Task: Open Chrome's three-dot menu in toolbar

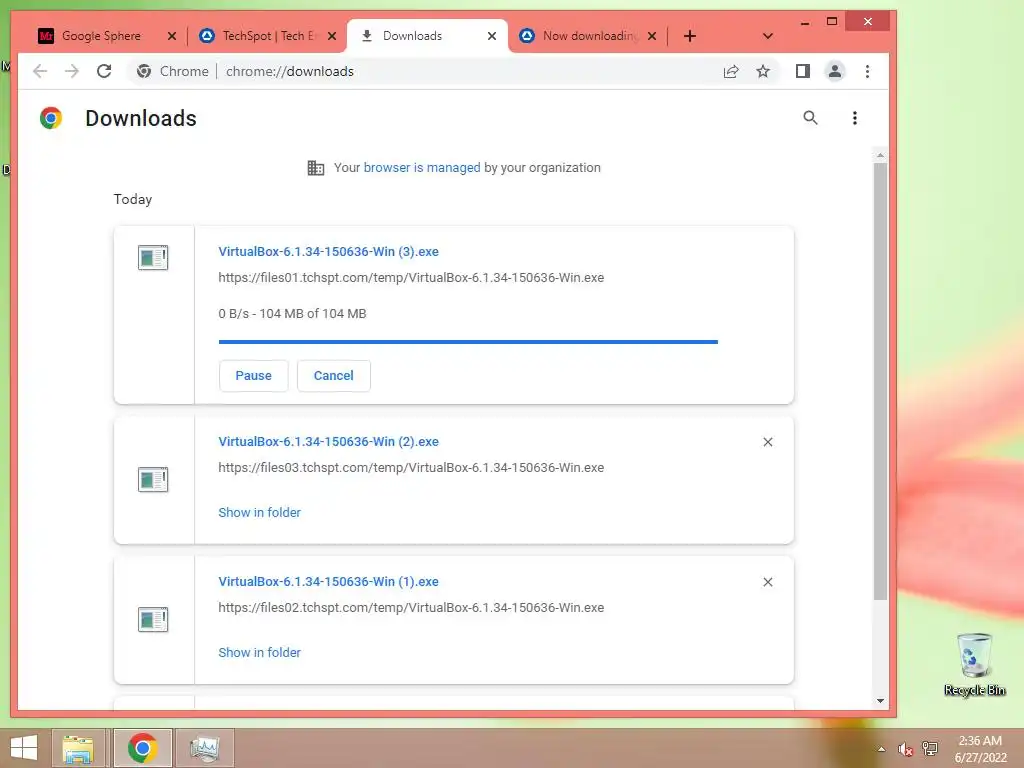Action: (x=867, y=71)
